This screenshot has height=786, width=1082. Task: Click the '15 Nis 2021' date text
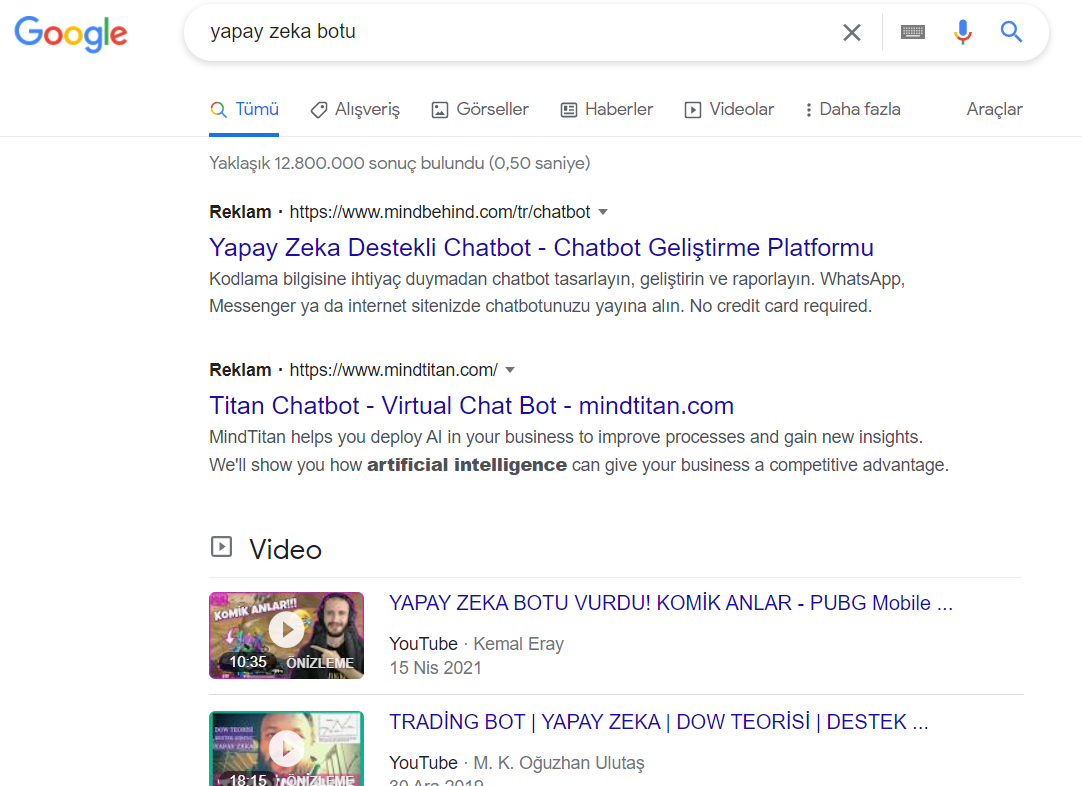tap(435, 668)
